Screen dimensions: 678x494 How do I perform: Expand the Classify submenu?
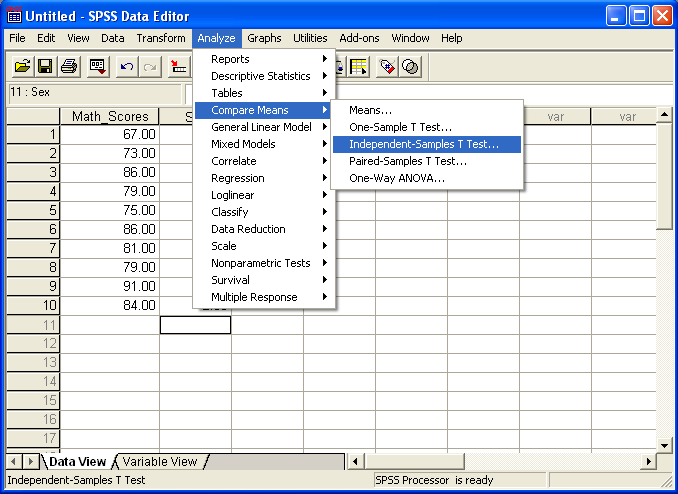[264, 212]
